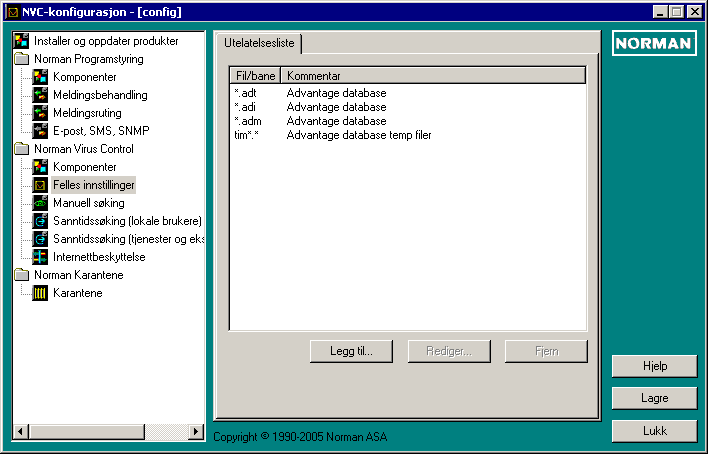The width and height of the screenshot is (708, 454).
Task: Close the NVC-konfigurasjon window
Action: pos(694,12)
